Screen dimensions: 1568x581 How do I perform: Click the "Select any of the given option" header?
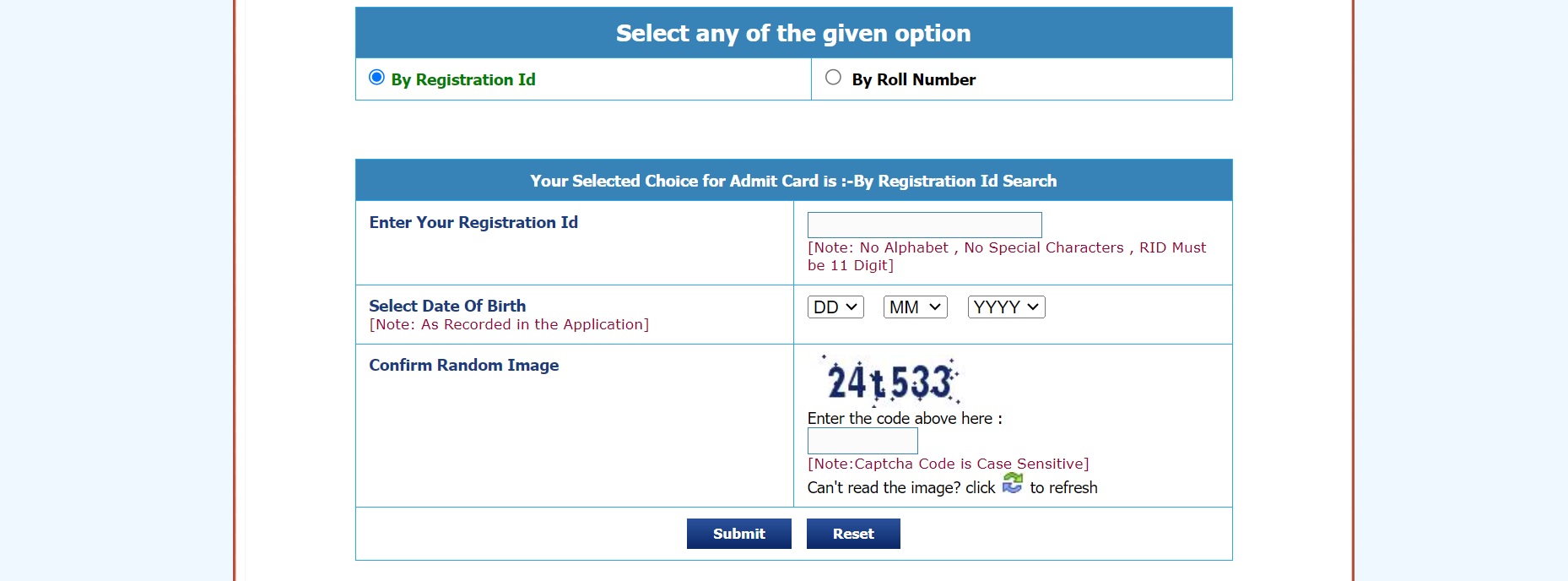coord(793,33)
